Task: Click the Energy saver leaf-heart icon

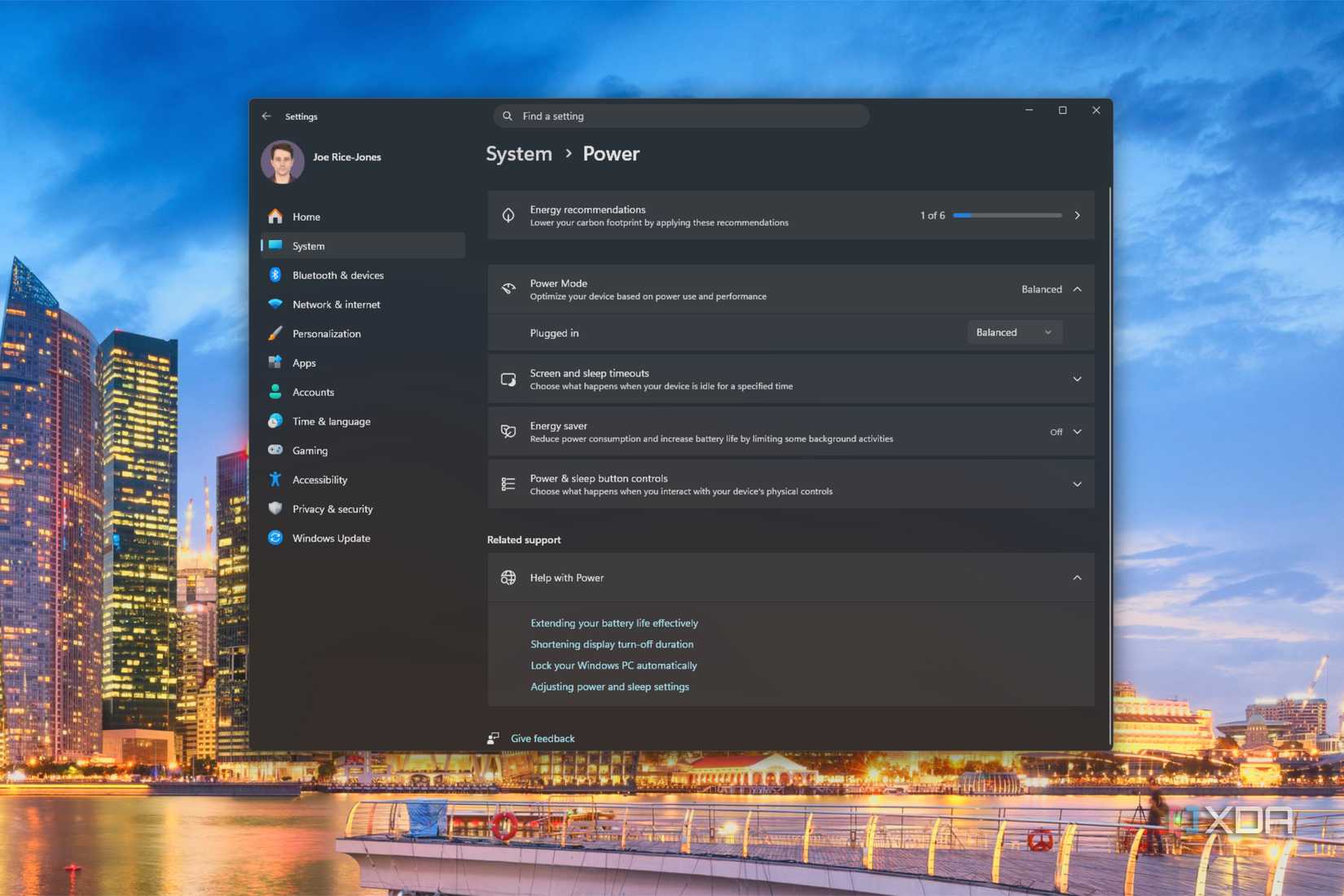Action: (x=508, y=432)
